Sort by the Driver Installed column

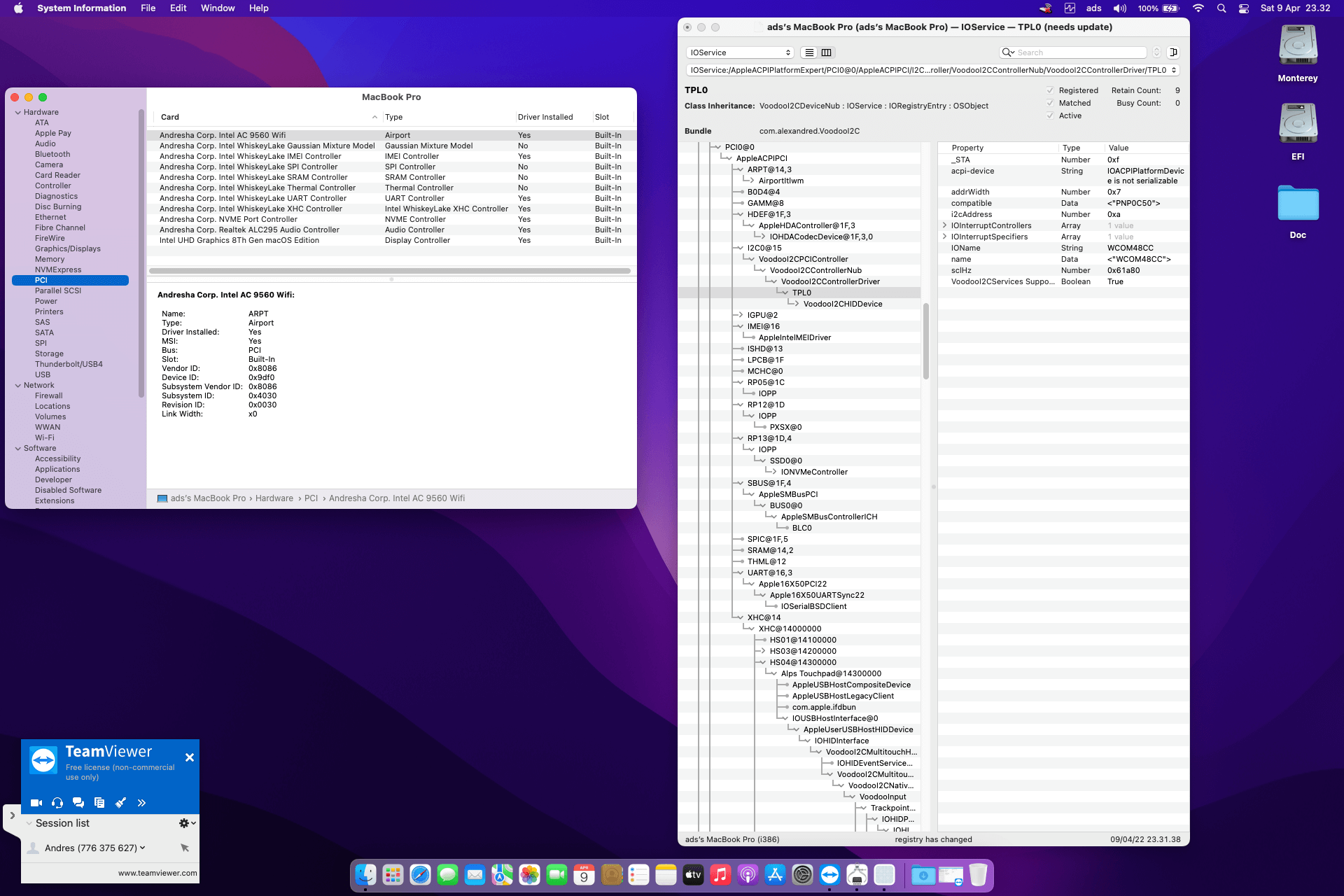pos(554,117)
